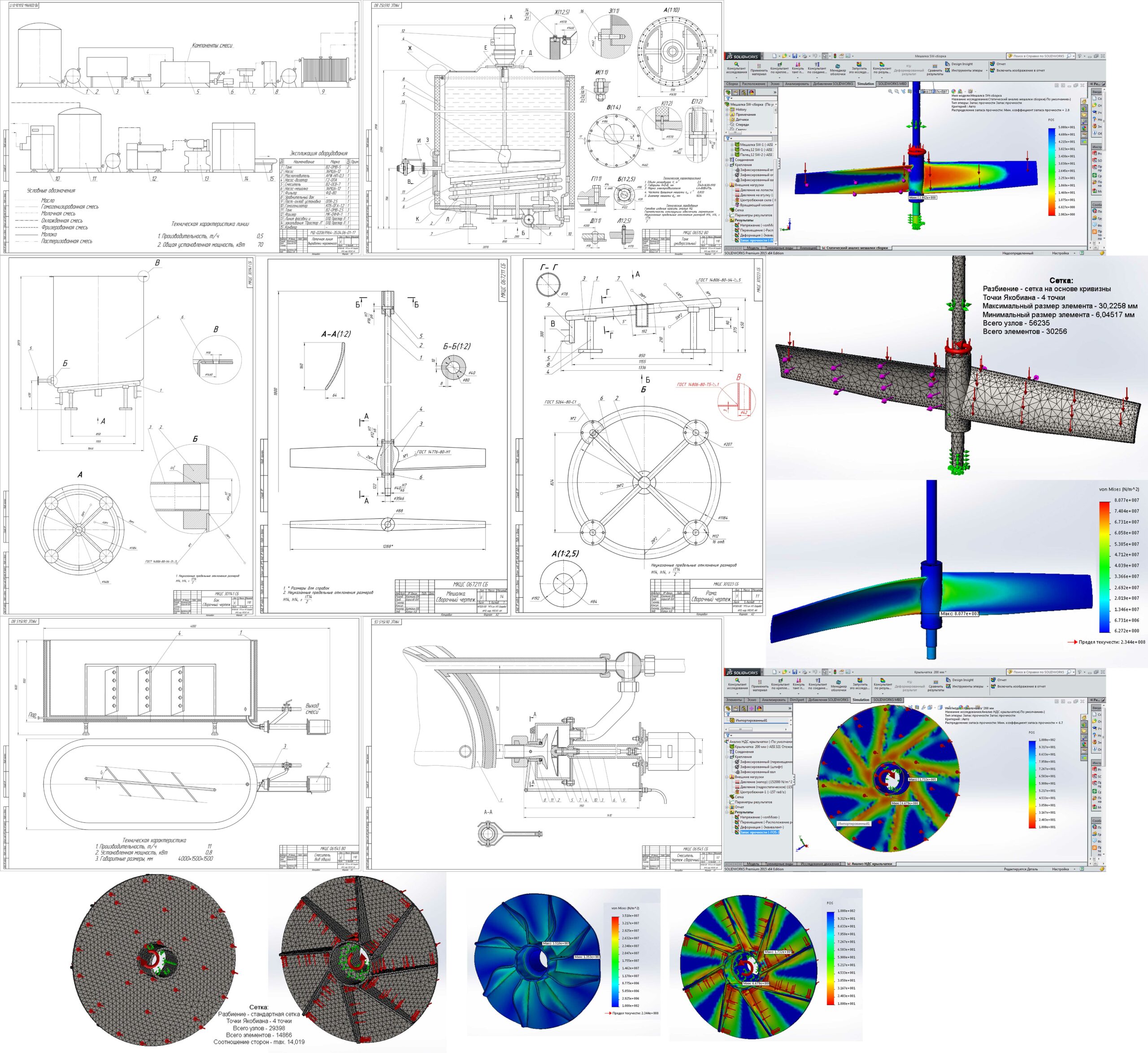This screenshot has width=1148, height=1053.
Task: Collapse Результаты node in Крыльчатка study tree
Action: pyautogui.click(x=727, y=813)
